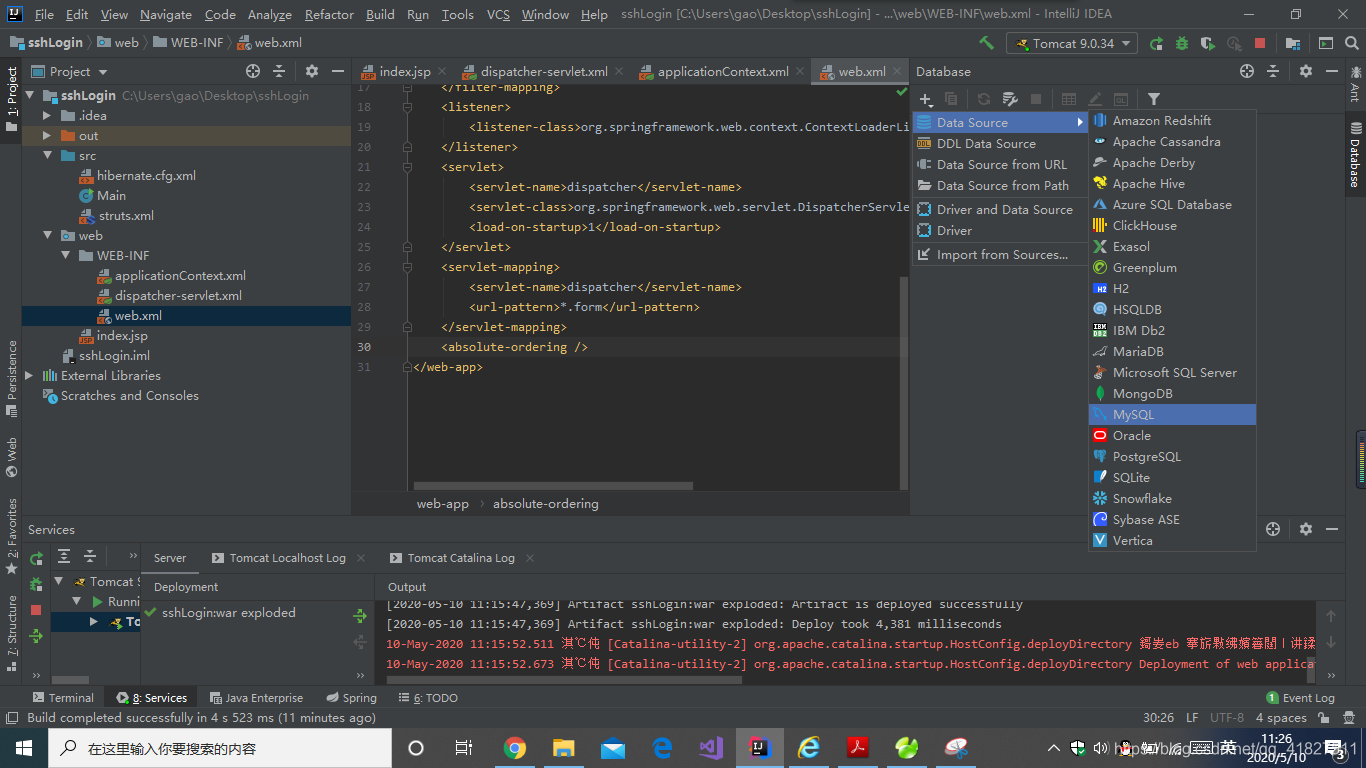The height and width of the screenshot is (768, 1366).
Task: Hide the Database panel with minimize icon
Action: tap(1333, 71)
